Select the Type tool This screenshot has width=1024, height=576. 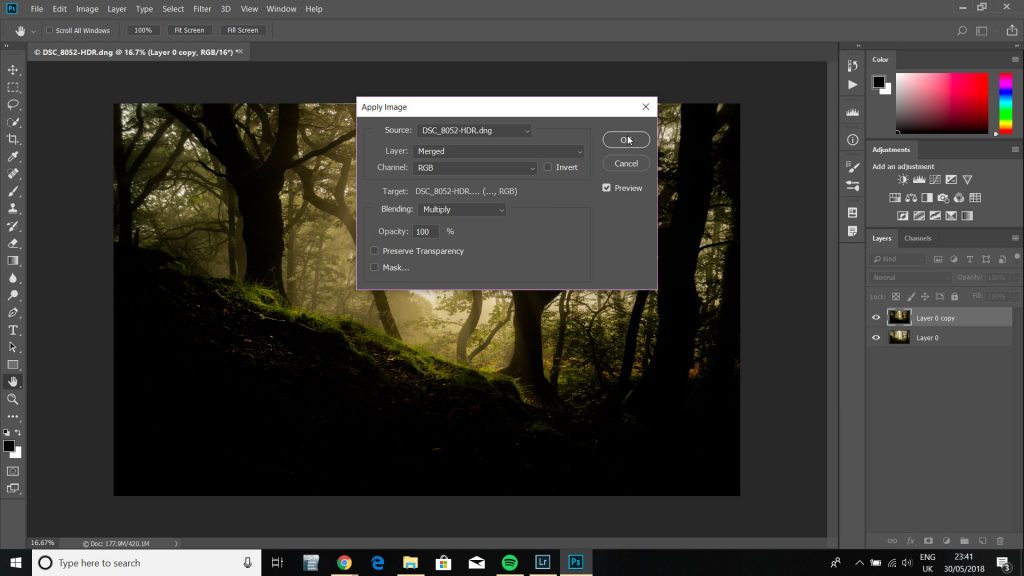tap(13, 329)
